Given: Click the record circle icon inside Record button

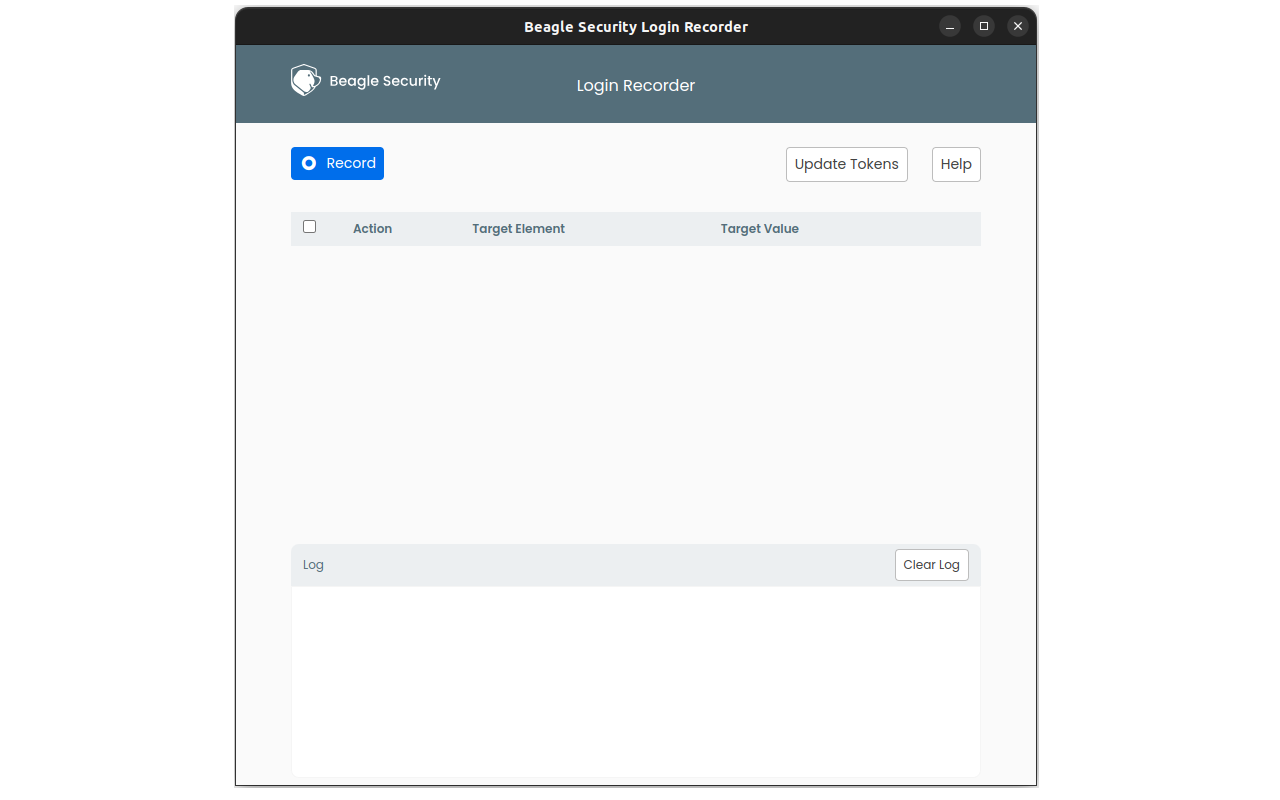Looking at the screenshot, I should pyautogui.click(x=309, y=163).
